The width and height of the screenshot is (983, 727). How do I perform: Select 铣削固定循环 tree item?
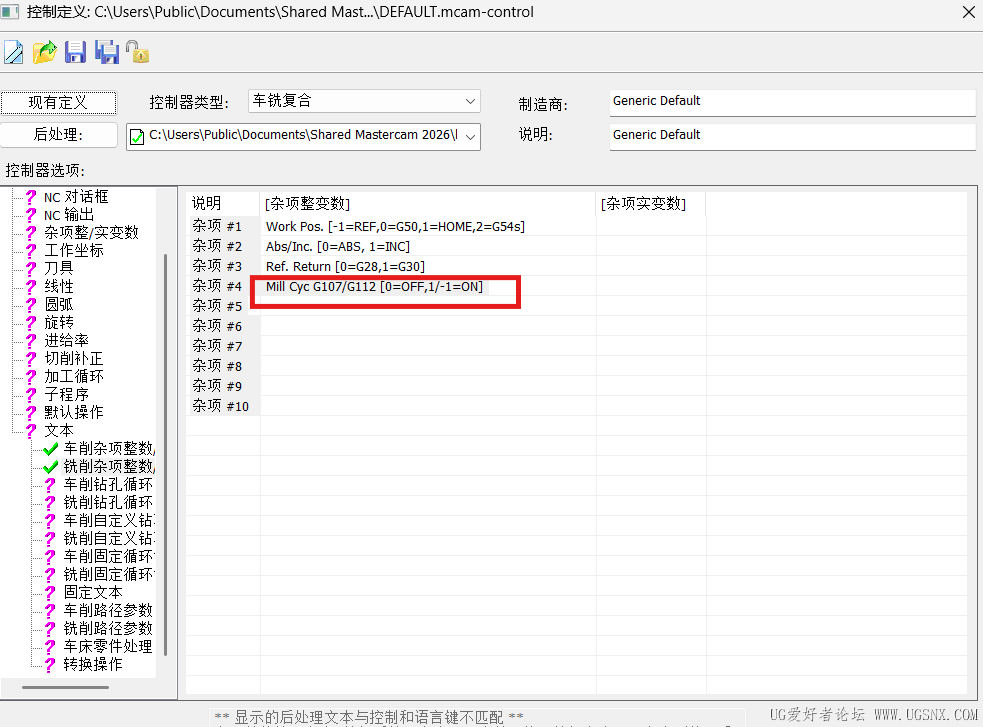tap(108, 575)
